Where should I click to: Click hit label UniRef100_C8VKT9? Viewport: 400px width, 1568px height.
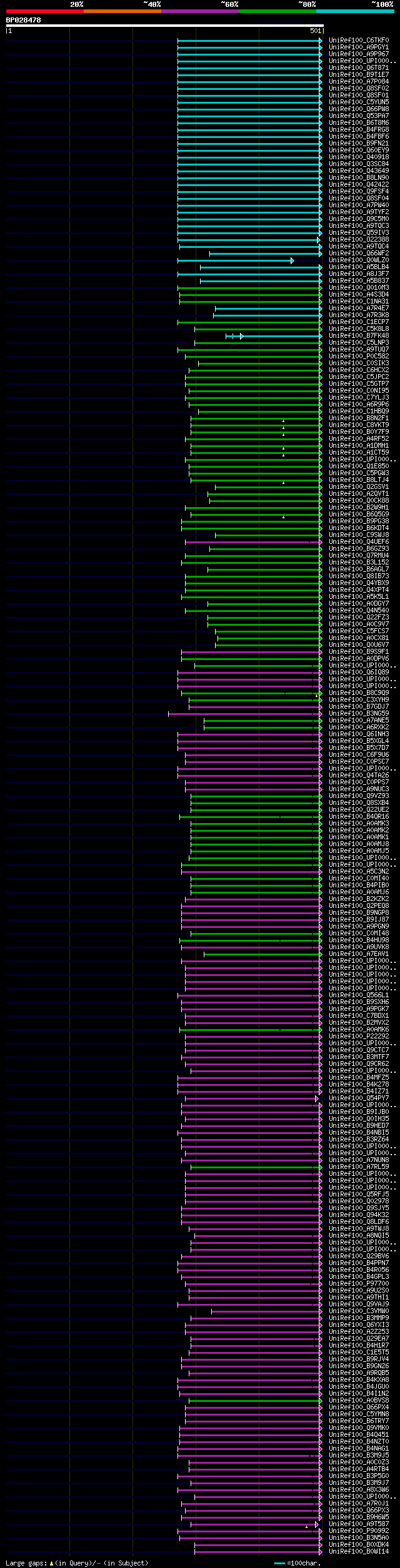click(x=359, y=425)
